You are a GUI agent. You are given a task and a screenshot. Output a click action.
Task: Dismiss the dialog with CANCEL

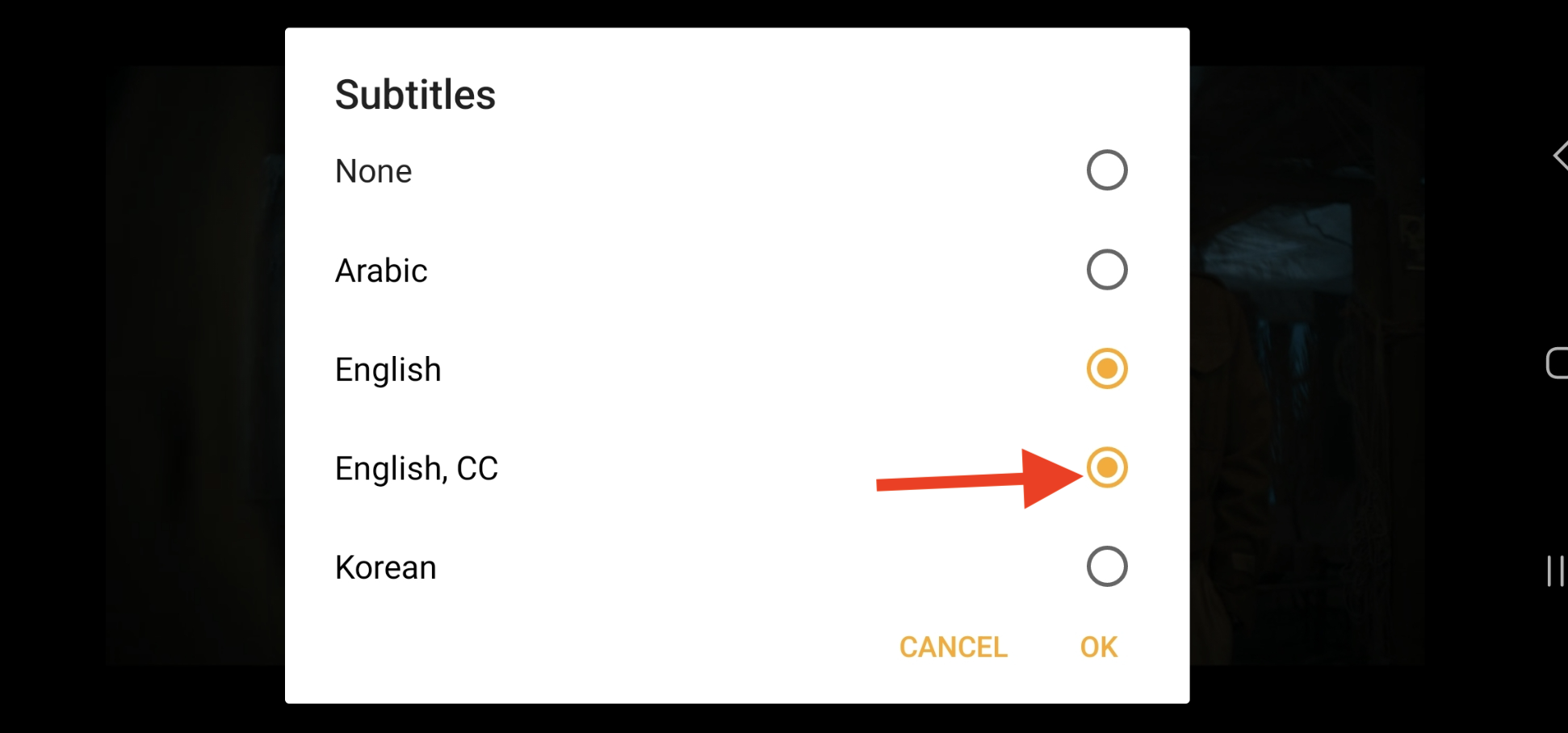953,647
